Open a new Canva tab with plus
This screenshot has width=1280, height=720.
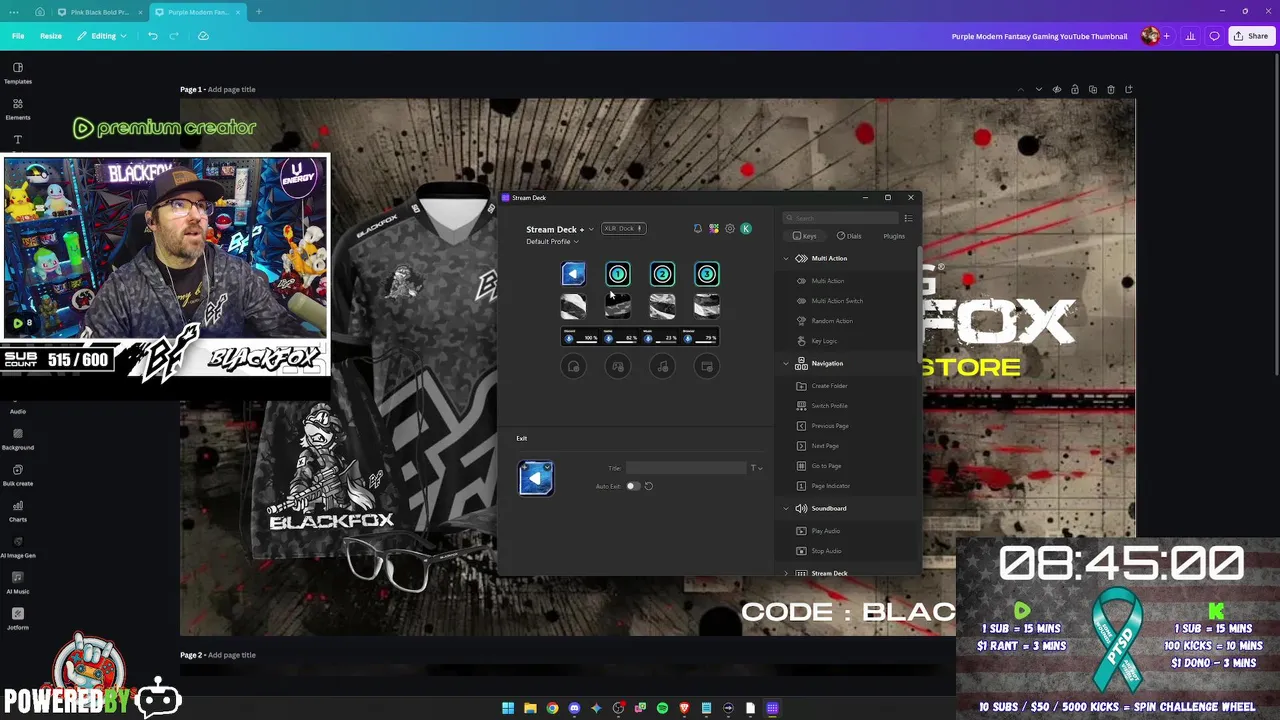258,12
